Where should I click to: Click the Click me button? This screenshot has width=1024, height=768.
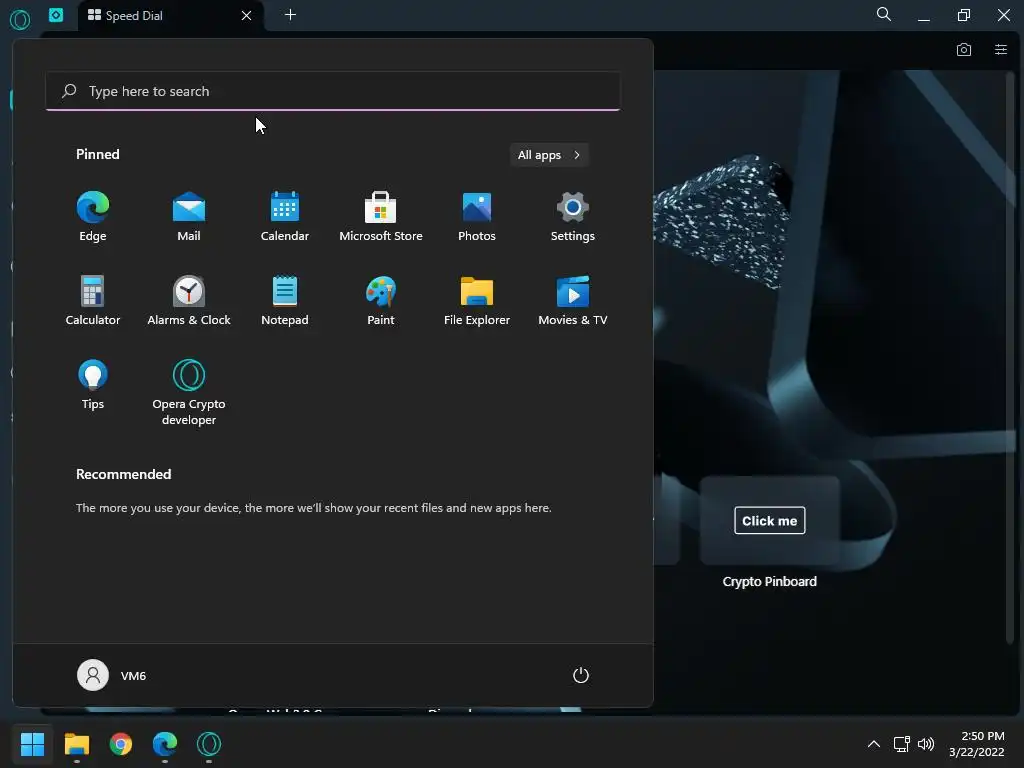769,520
